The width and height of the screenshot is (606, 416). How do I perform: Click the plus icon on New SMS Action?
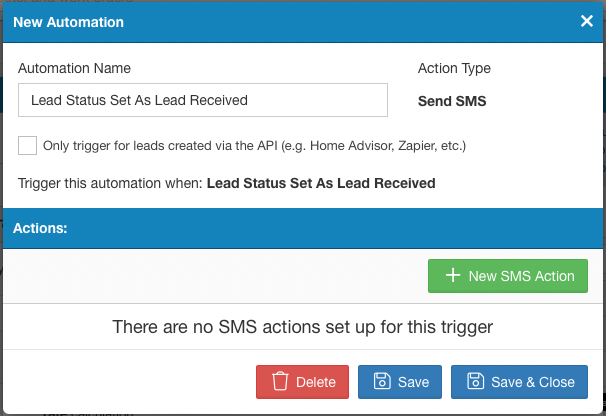point(453,276)
